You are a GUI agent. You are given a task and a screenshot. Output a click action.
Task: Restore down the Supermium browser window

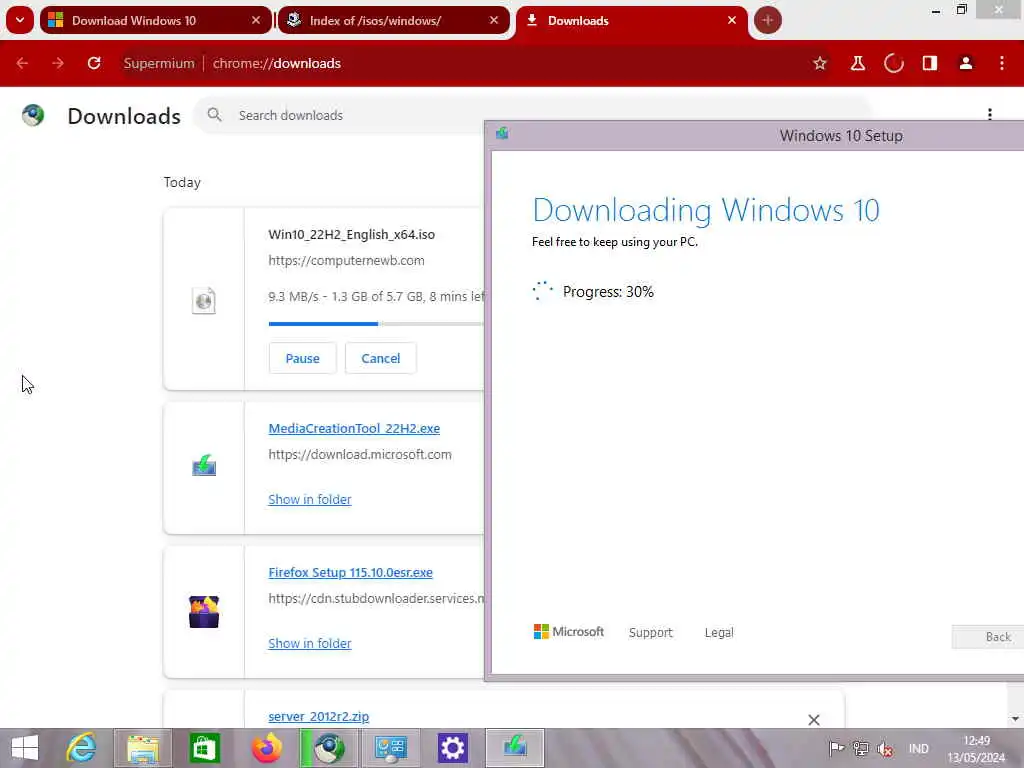pyautogui.click(x=961, y=10)
